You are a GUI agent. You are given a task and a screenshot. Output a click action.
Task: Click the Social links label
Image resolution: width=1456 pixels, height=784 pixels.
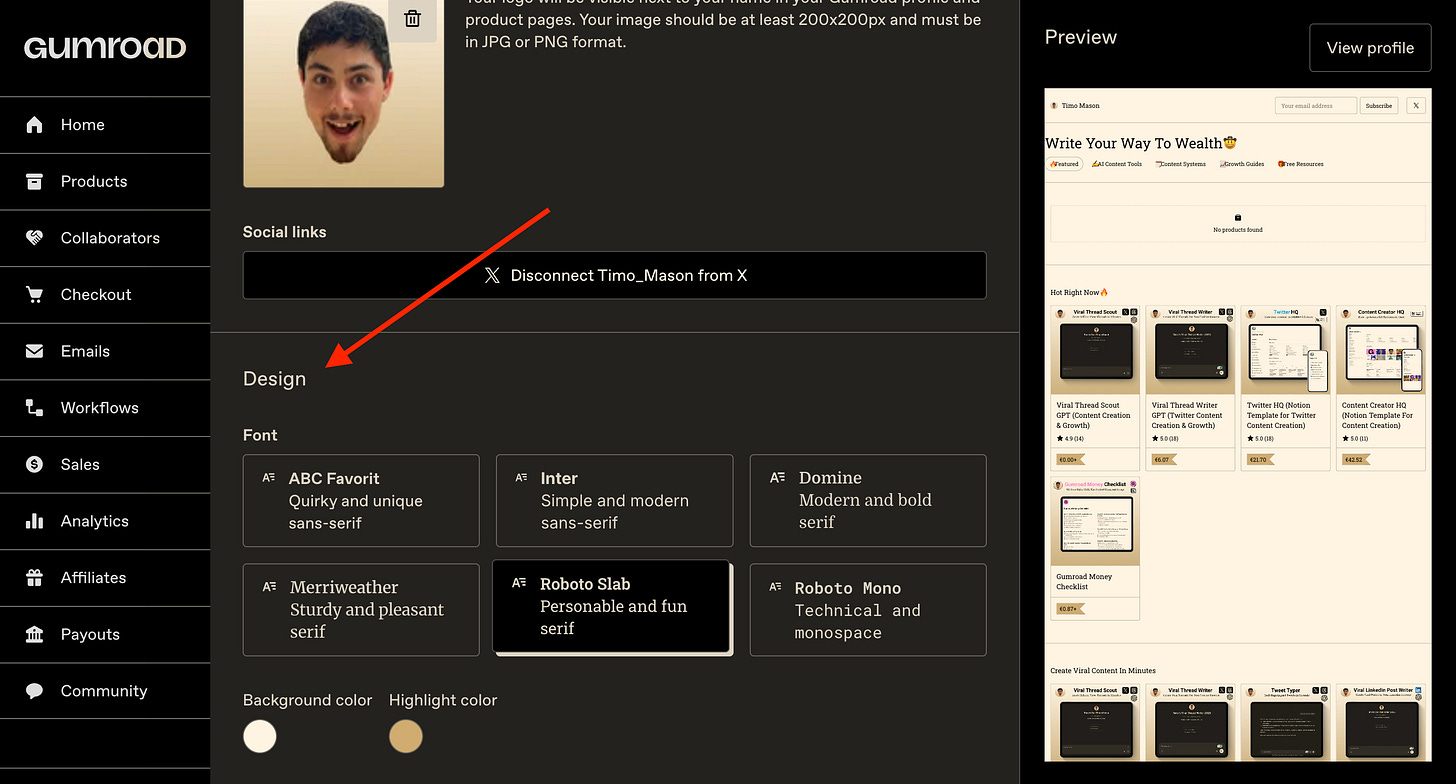point(284,232)
